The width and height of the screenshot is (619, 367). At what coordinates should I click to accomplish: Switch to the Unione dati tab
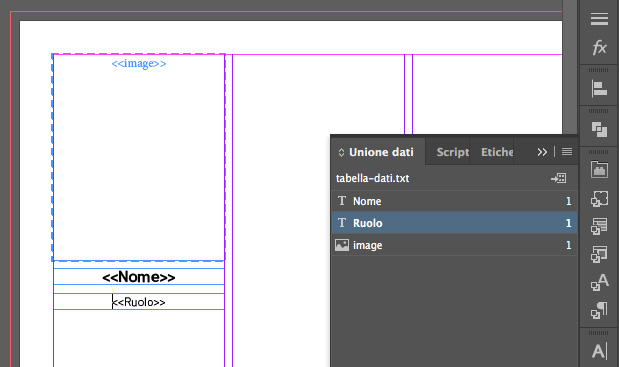381,152
